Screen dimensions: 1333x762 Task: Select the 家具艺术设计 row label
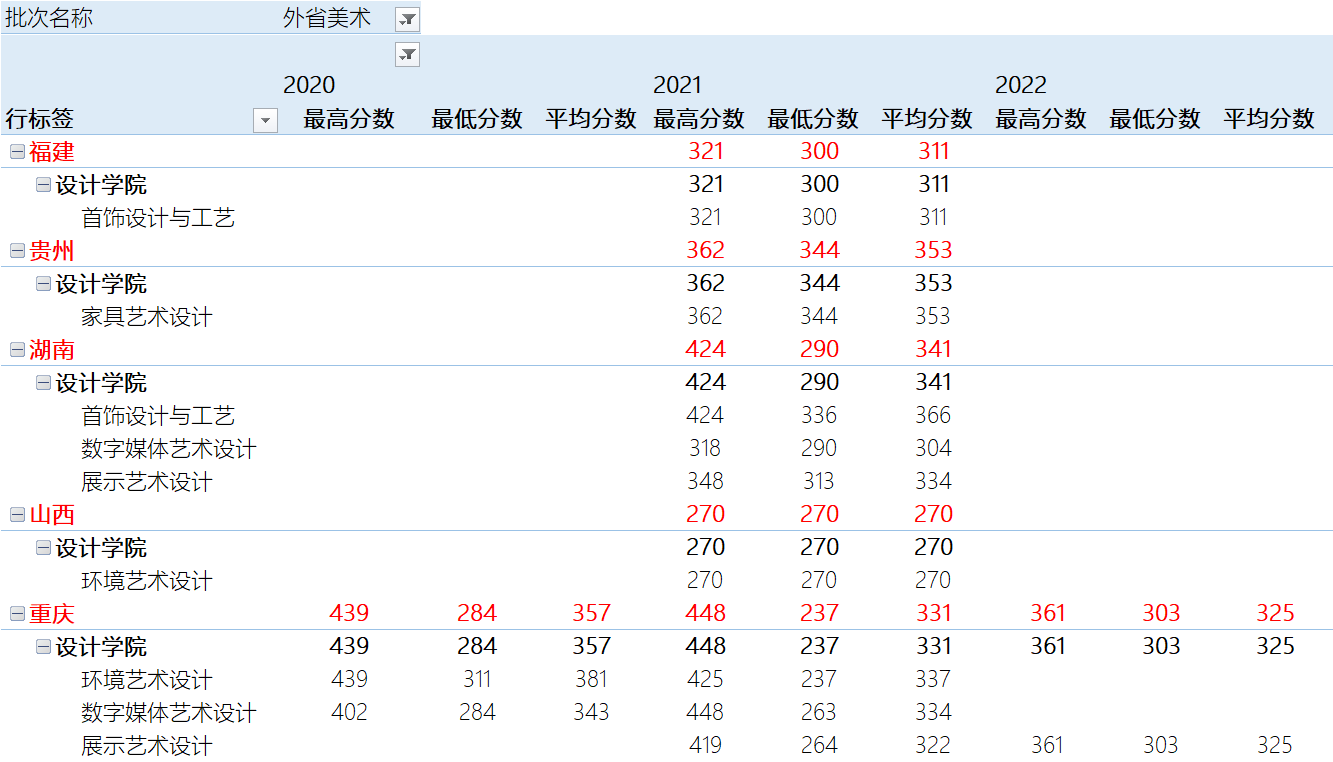coord(147,318)
